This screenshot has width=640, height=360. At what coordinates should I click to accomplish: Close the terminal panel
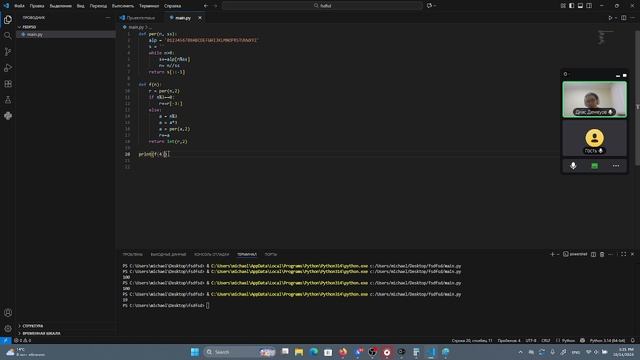(633, 254)
